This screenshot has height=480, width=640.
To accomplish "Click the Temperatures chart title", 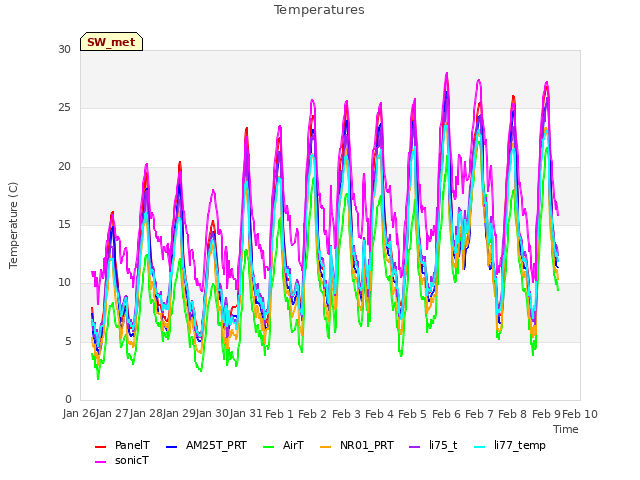I will 319,10.
